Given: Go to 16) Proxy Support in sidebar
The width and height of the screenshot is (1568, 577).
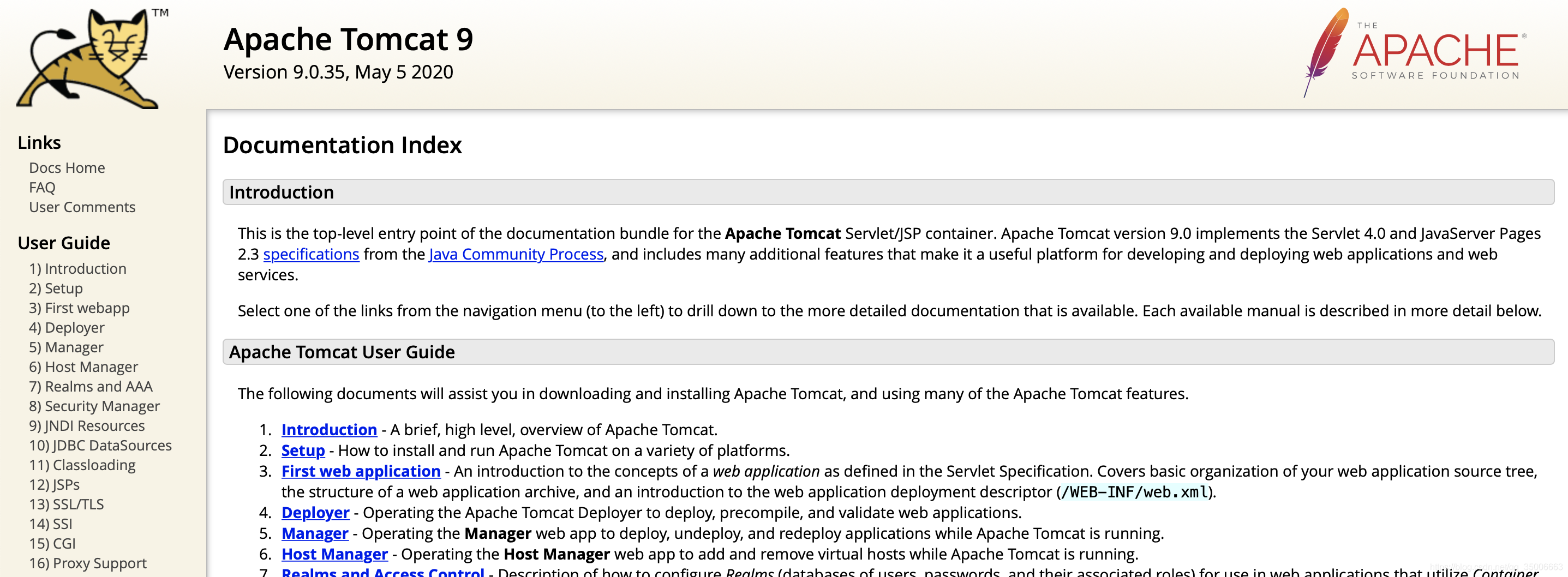Looking at the screenshot, I should pos(88,563).
